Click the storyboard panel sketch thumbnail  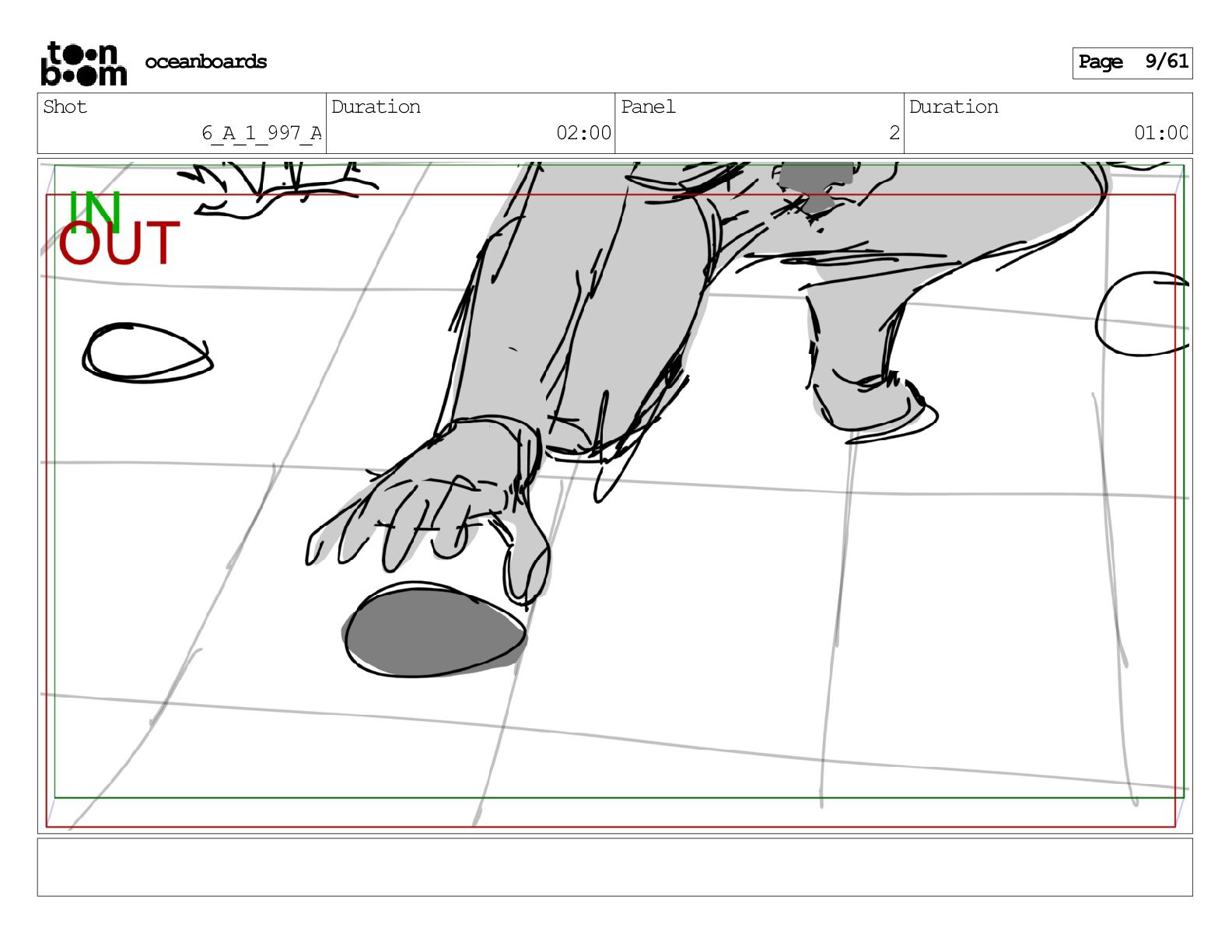(x=614, y=496)
